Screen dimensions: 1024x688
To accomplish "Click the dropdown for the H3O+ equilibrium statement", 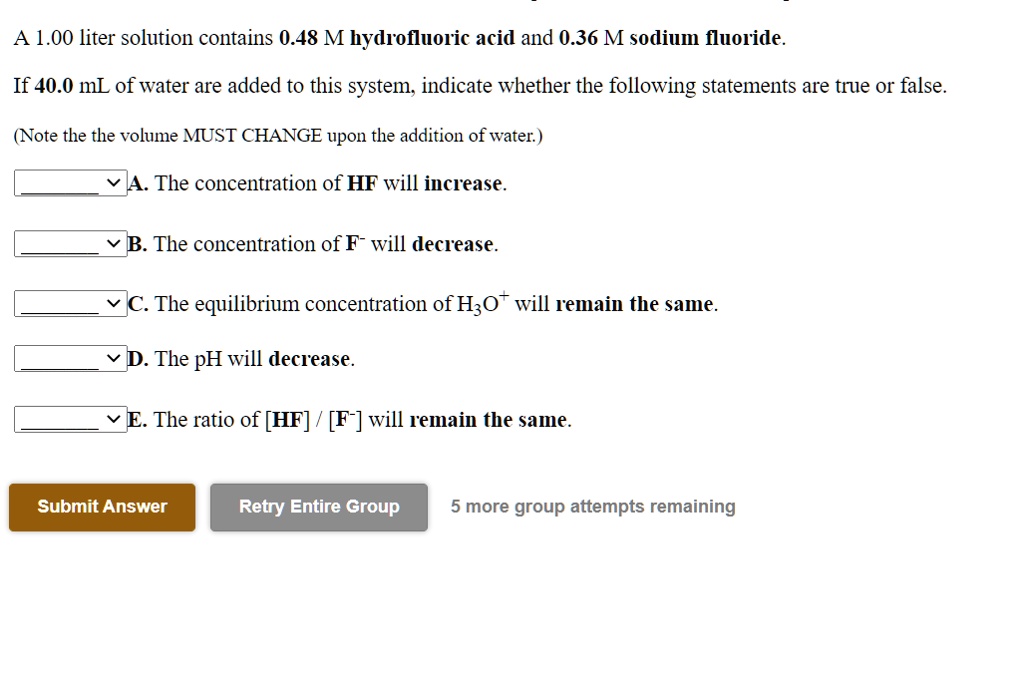I will (x=68, y=302).
